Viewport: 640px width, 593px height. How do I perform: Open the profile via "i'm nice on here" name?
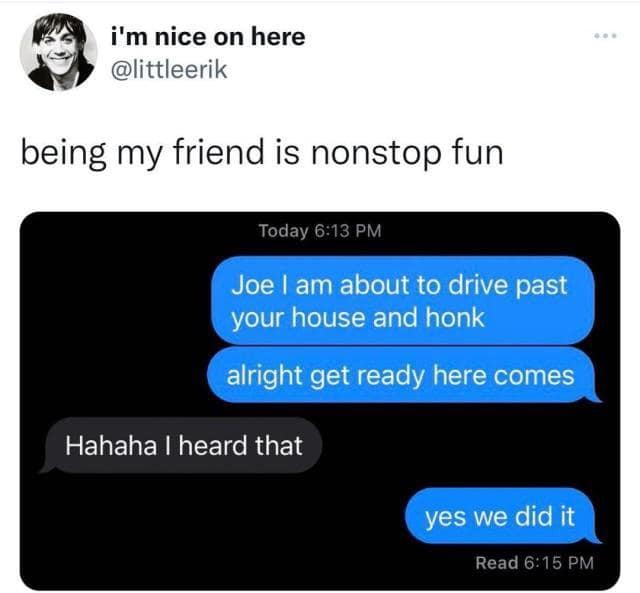208,37
